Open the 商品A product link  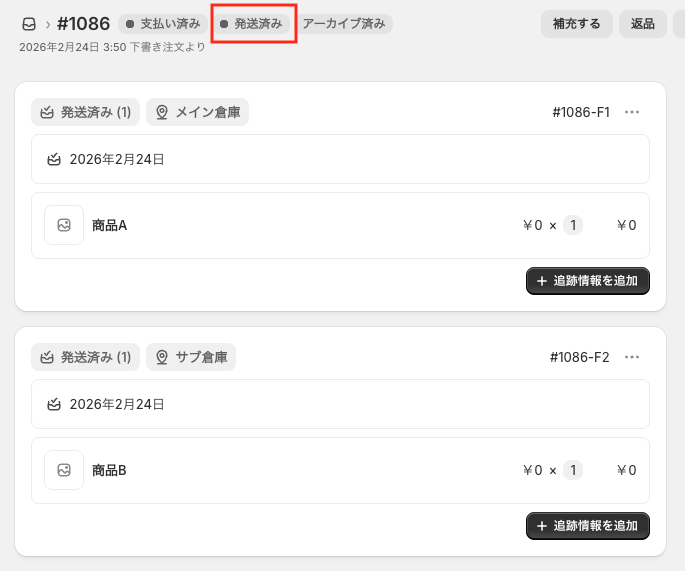click(109, 225)
